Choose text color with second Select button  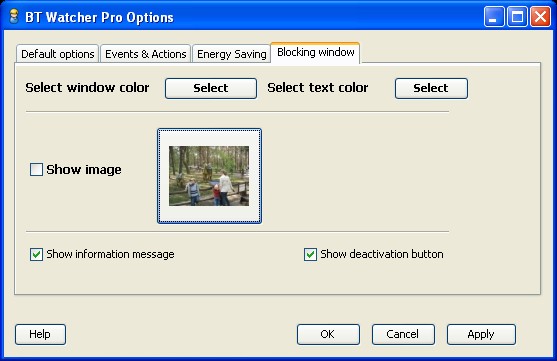coord(431,88)
